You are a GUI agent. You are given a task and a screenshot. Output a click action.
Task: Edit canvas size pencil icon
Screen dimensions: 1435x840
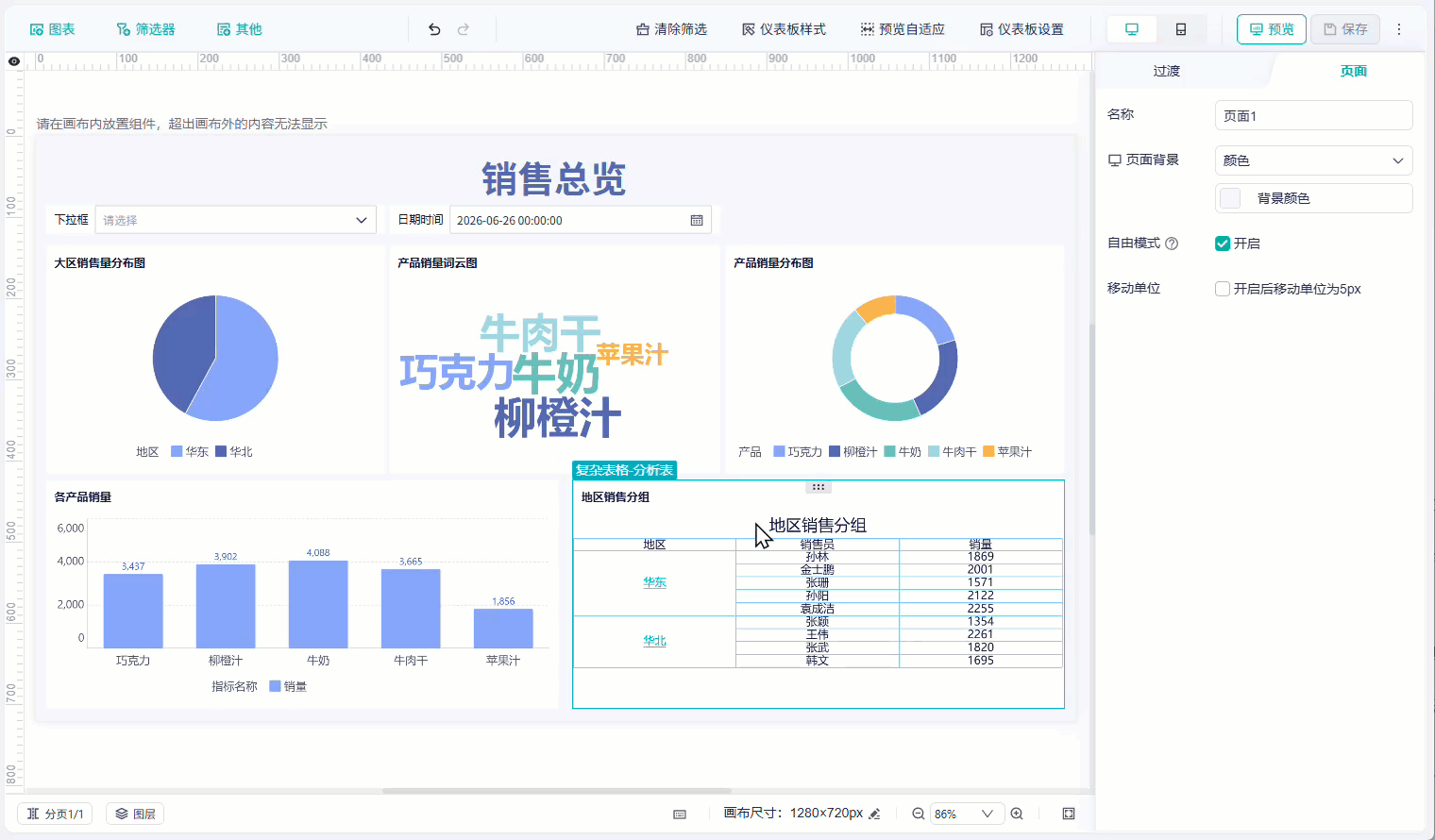pos(874,814)
